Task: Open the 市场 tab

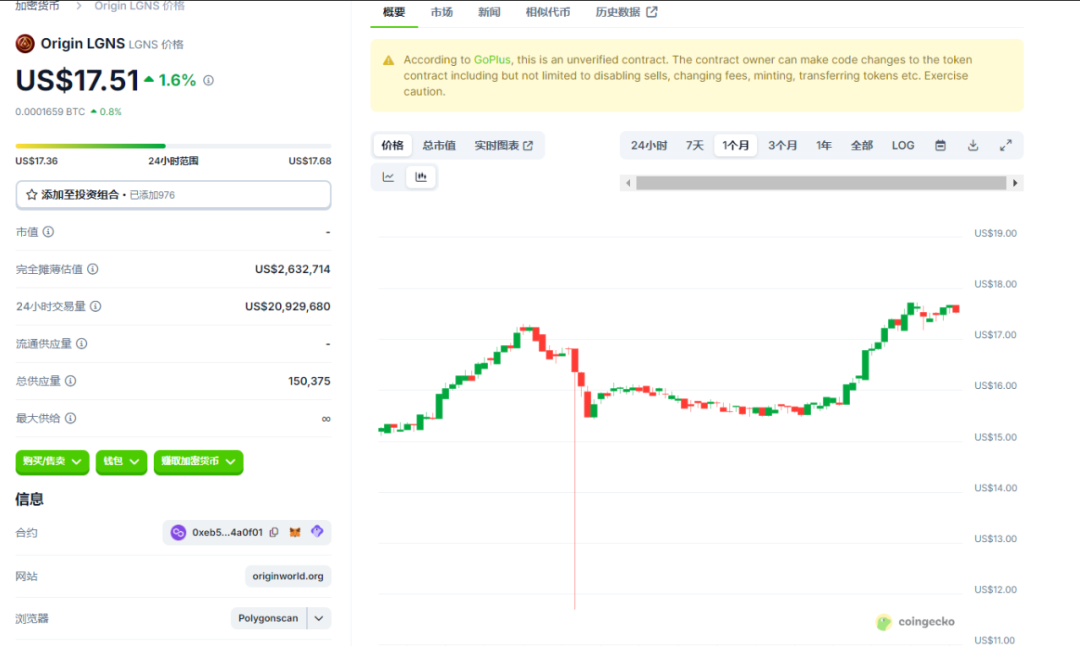Action: click(441, 12)
